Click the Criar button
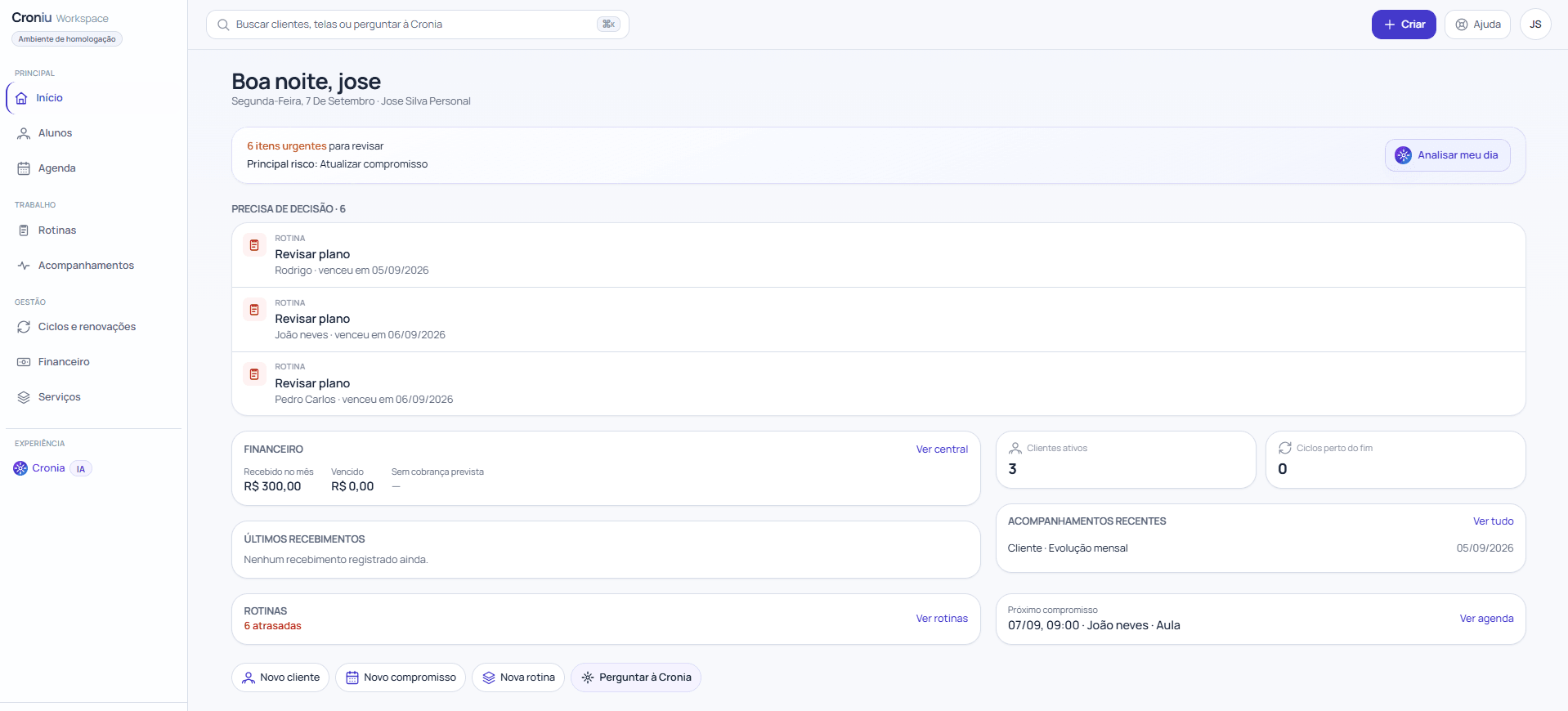Image resolution: width=1568 pixels, height=711 pixels. 1404,25
